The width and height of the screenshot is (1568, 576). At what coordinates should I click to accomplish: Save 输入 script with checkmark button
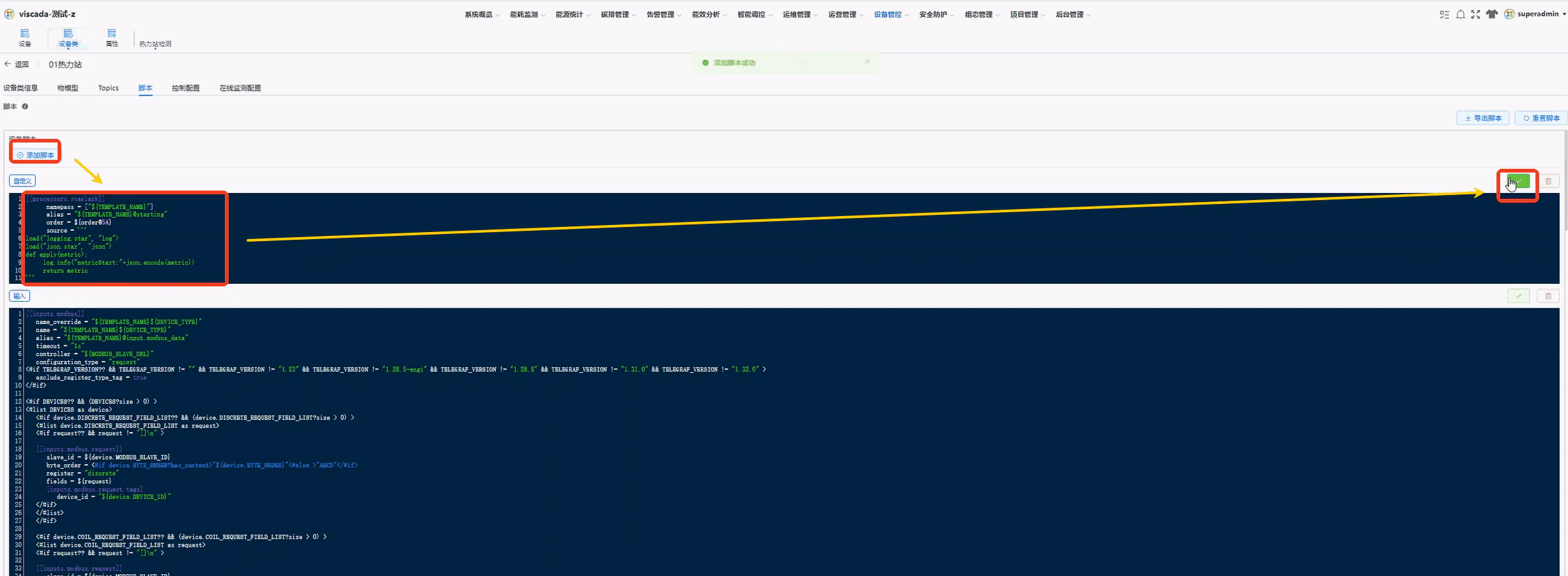coord(1519,296)
